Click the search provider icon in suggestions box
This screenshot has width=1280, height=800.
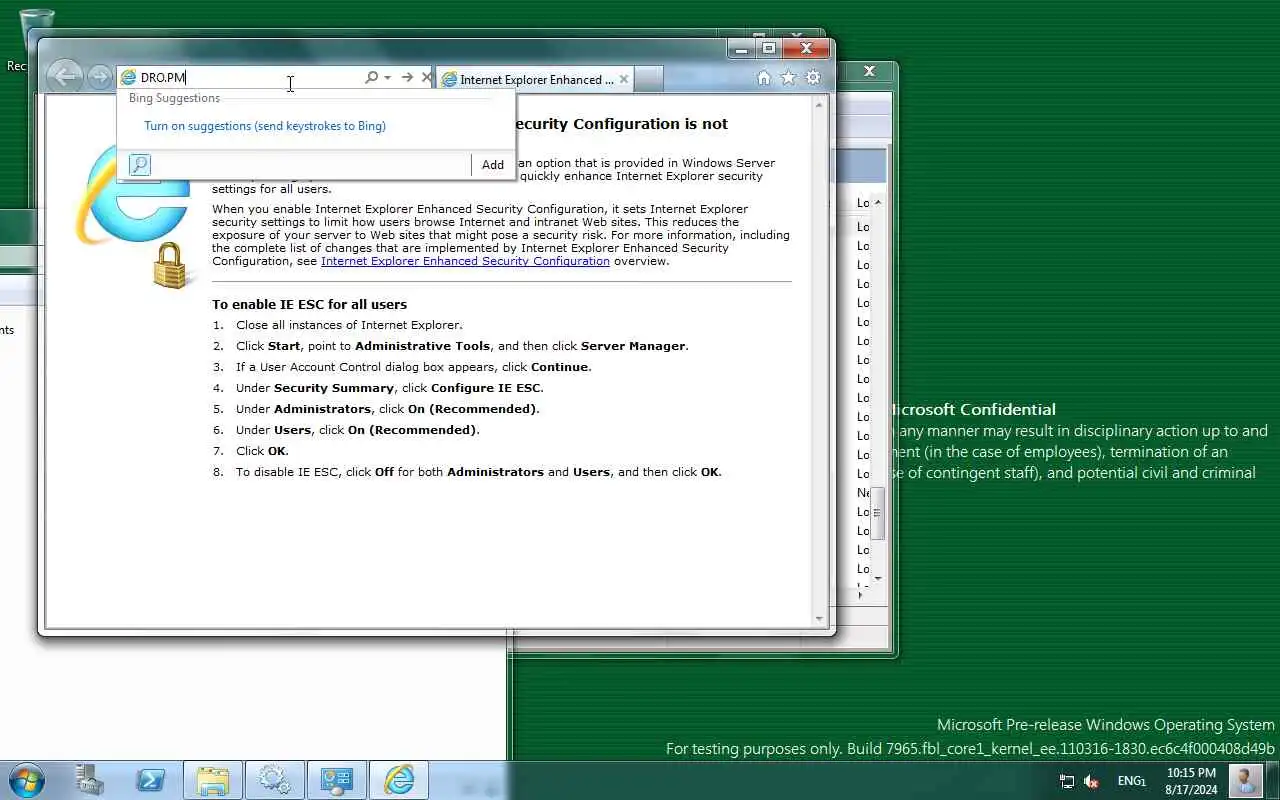pyautogui.click(x=140, y=165)
